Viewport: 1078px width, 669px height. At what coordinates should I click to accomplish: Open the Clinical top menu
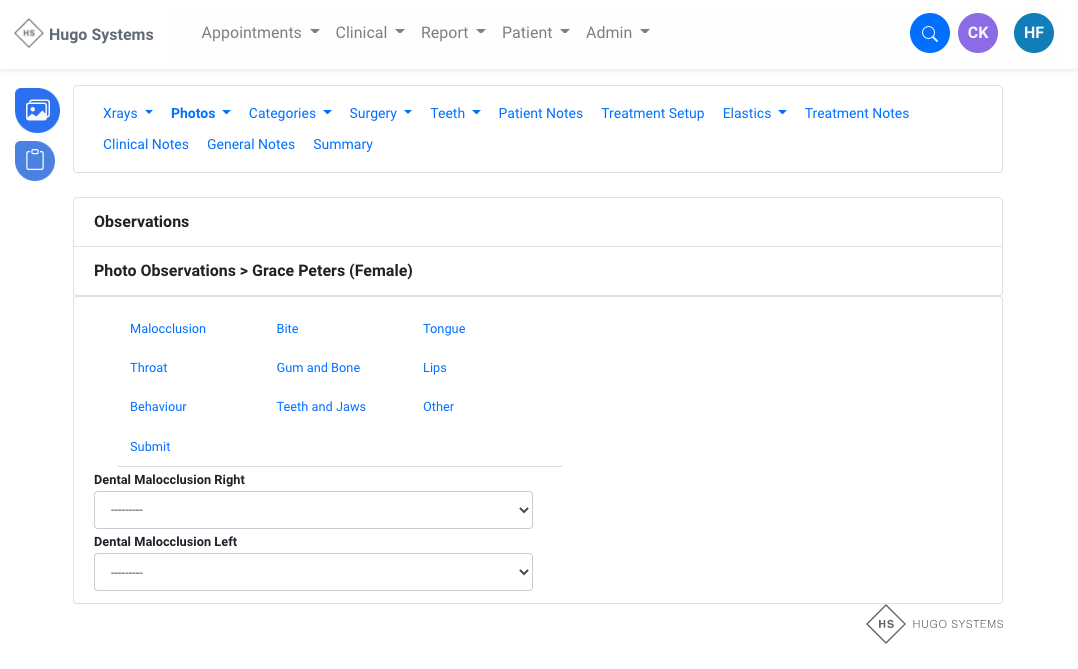pos(370,33)
